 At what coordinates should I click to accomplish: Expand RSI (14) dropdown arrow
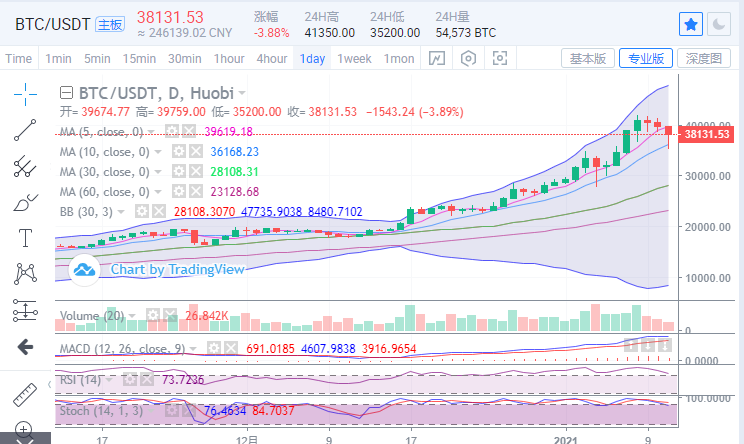click(x=109, y=380)
